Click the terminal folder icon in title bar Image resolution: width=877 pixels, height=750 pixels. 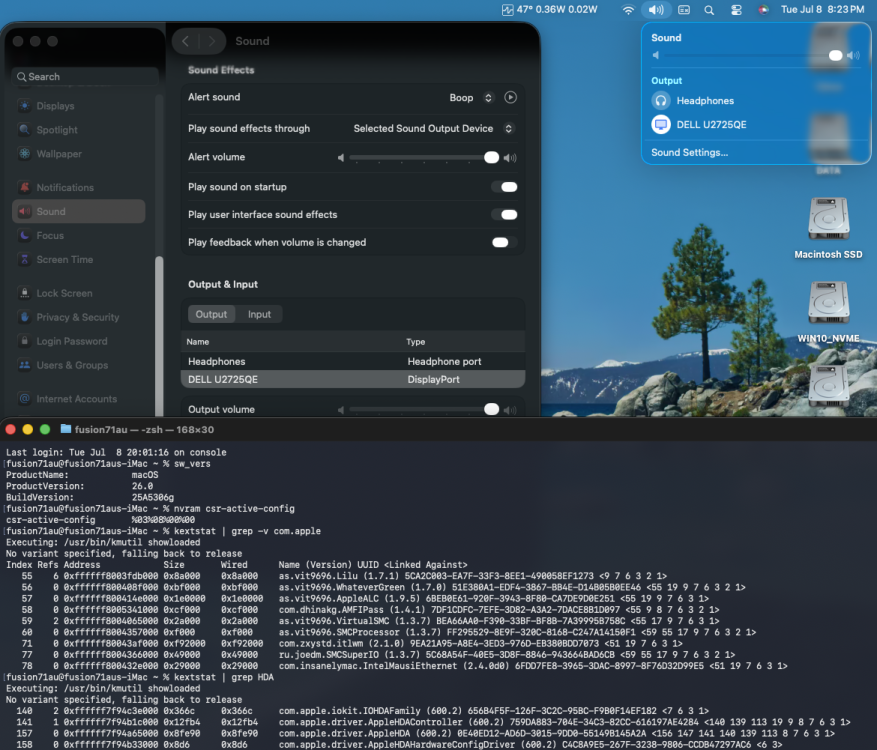(66, 429)
